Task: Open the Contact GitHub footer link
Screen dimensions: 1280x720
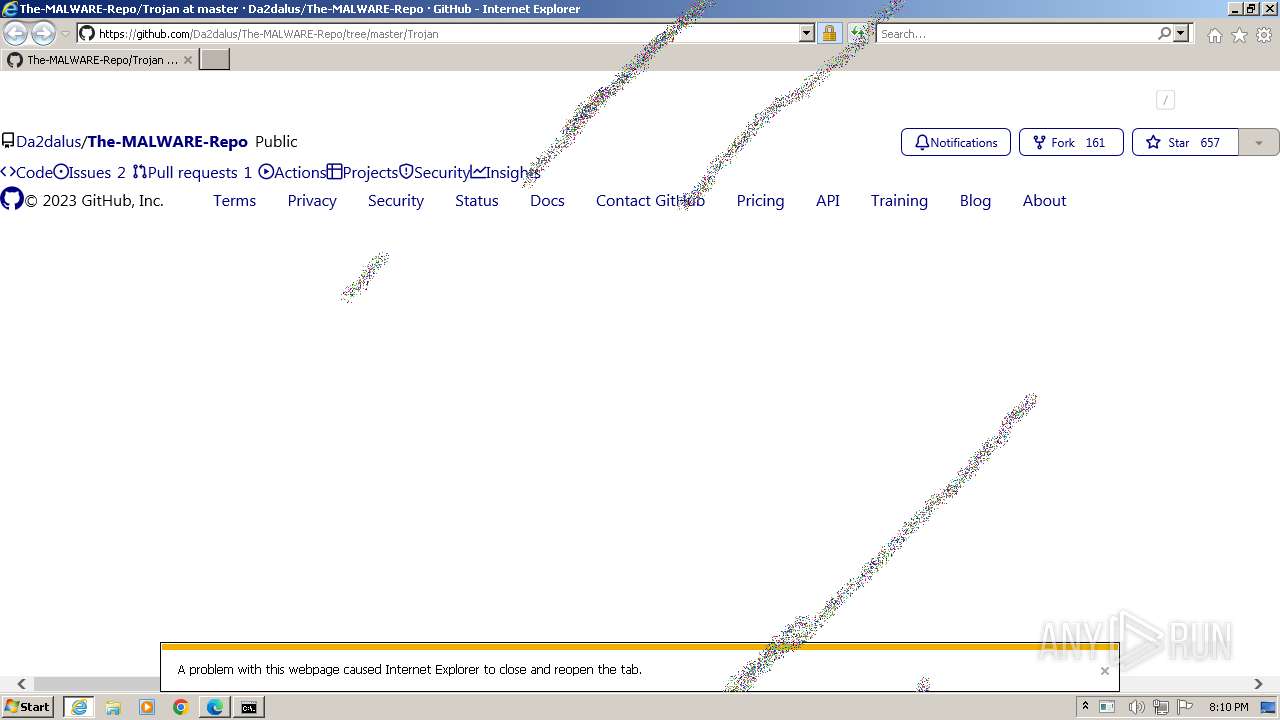Action: click(x=650, y=200)
